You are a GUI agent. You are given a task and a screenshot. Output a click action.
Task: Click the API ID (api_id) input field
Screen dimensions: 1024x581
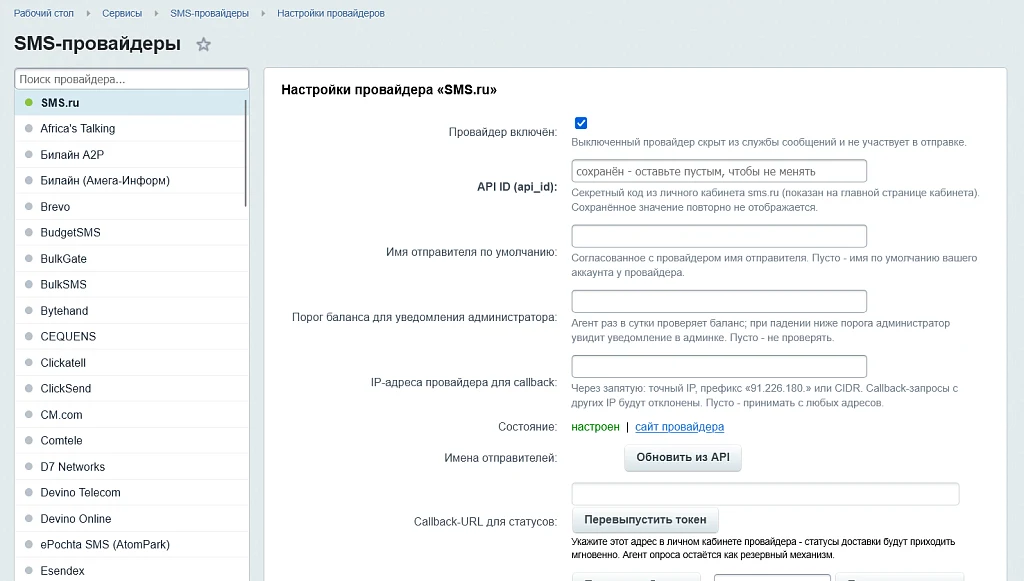719,171
